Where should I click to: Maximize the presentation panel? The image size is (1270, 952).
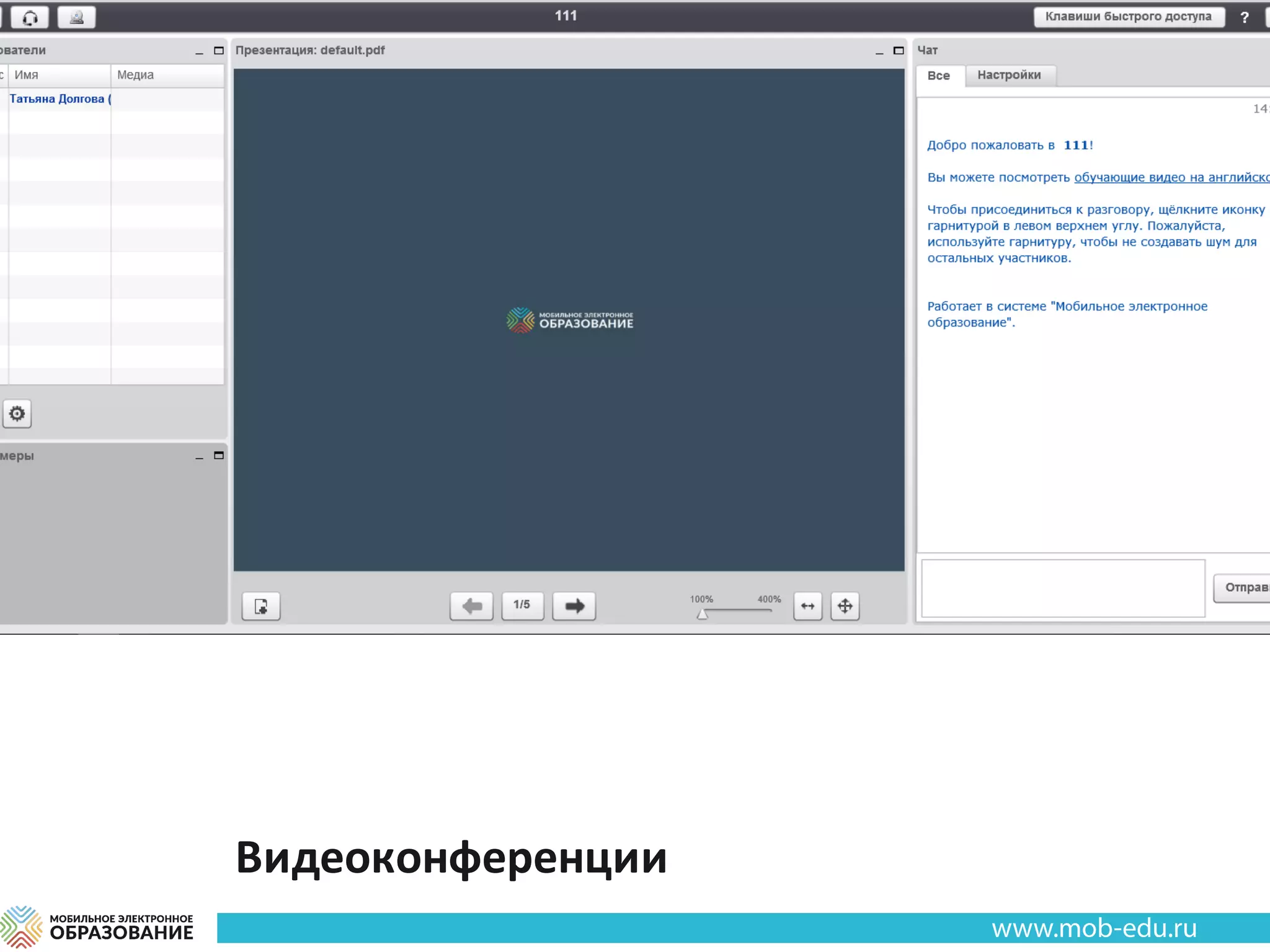tap(899, 51)
